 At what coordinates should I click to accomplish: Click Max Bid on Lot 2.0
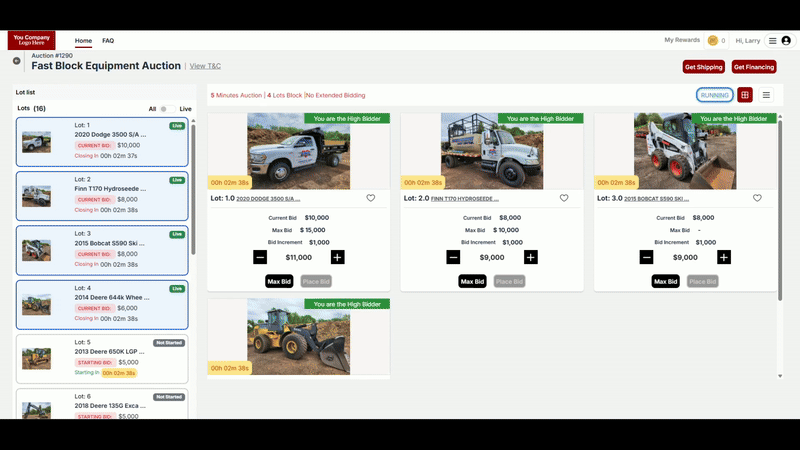pyautogui.click(x=472, y=281)
